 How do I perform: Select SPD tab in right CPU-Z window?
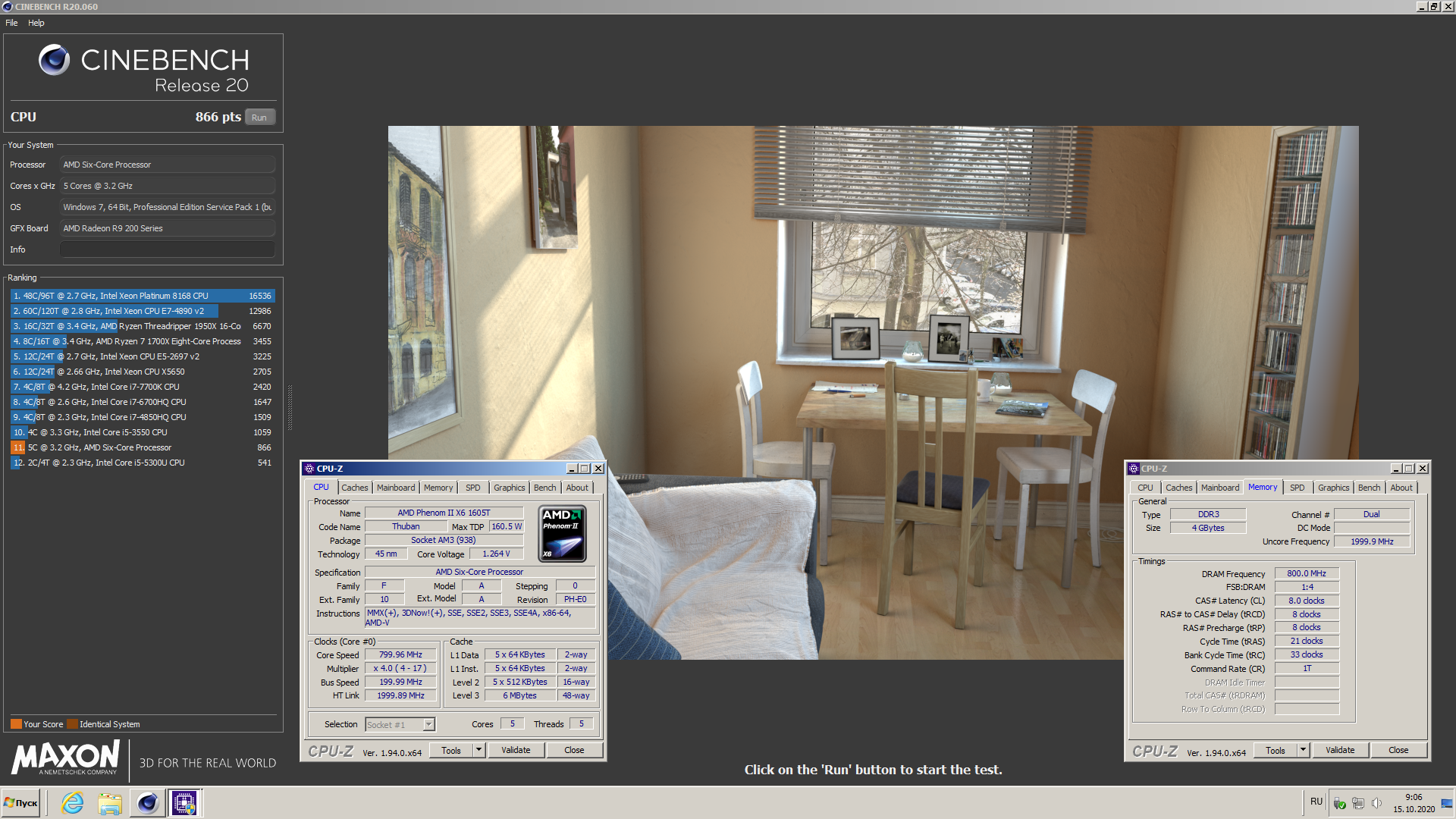pos(1298,488)
